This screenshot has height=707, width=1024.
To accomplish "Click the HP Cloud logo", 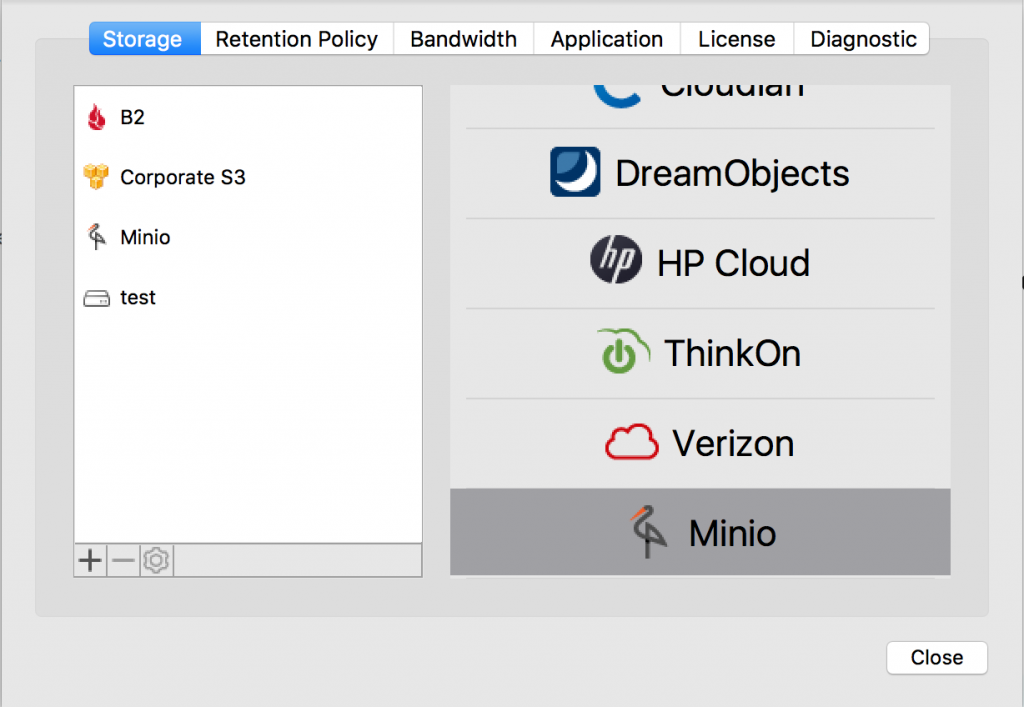I will [616, 259].
